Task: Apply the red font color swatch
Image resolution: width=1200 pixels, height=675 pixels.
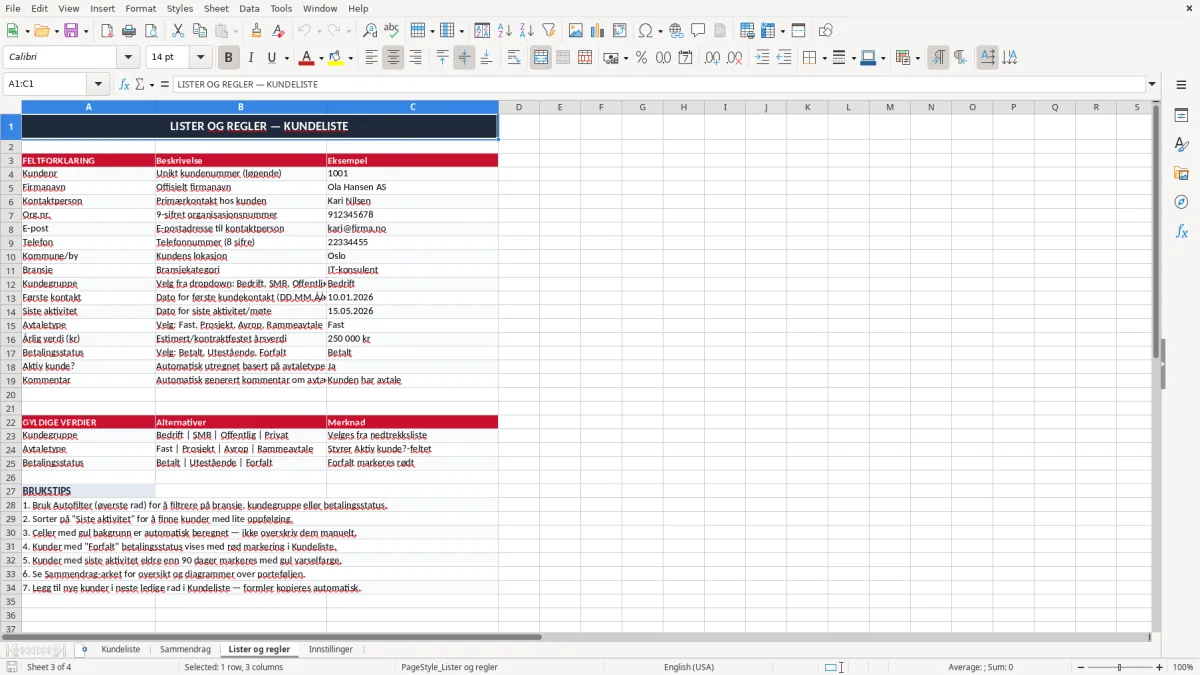Action: [x=307, y=58]
